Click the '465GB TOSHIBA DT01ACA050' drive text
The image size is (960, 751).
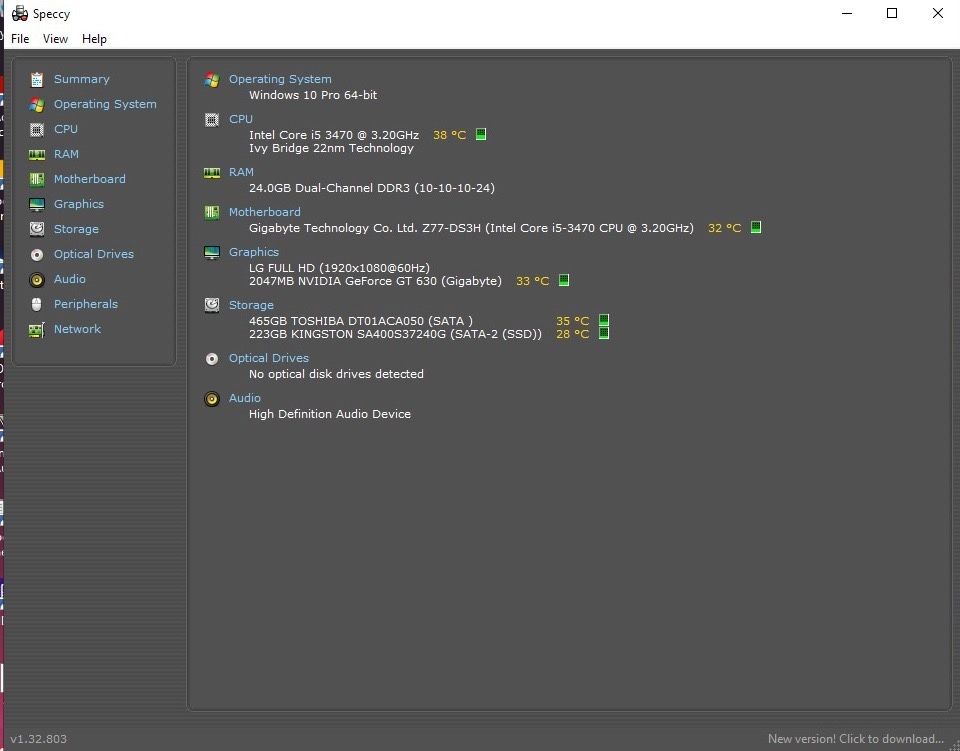[x=336, y=321]
